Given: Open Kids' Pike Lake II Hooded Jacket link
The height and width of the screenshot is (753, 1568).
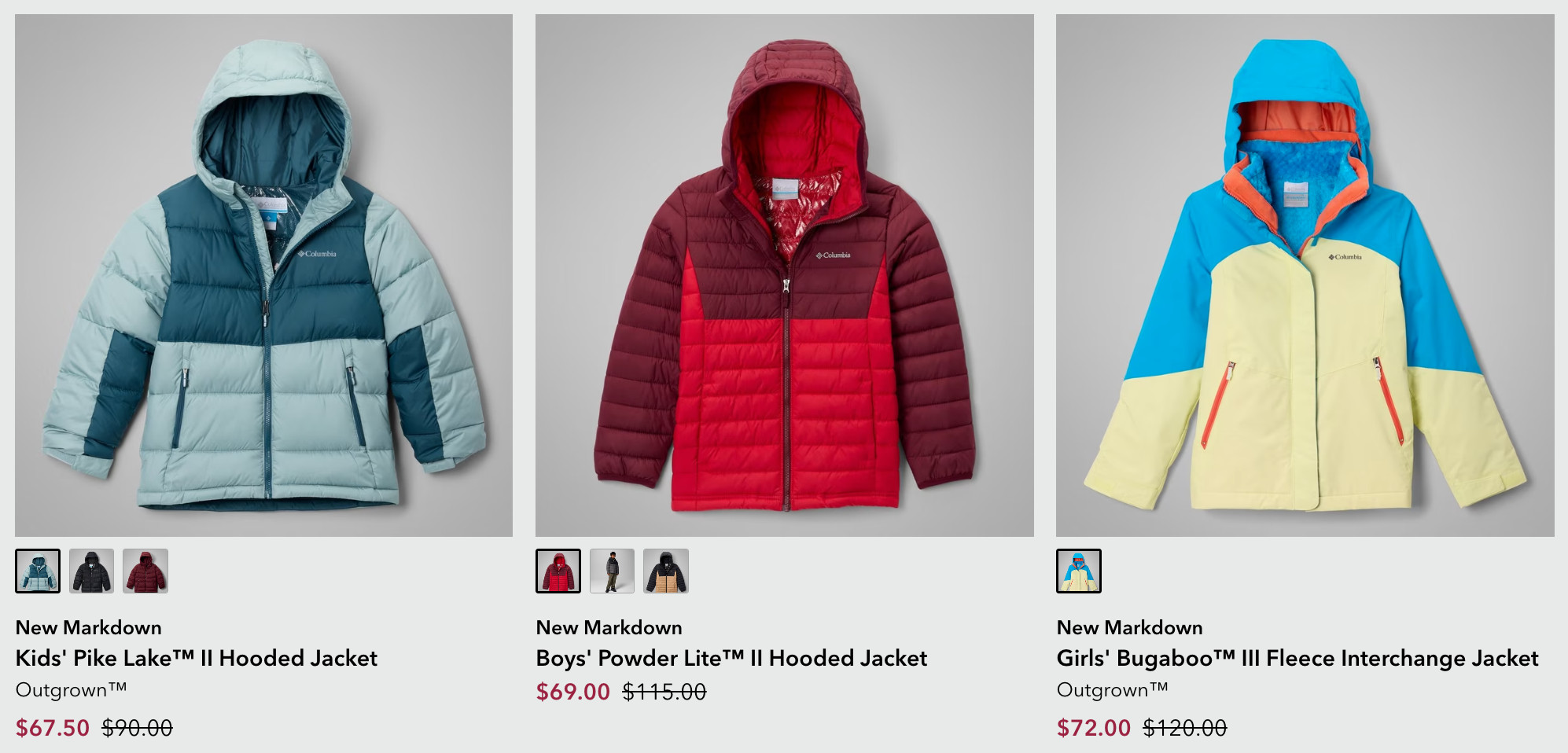Looking at the screenshot, I should pos(197,658).
